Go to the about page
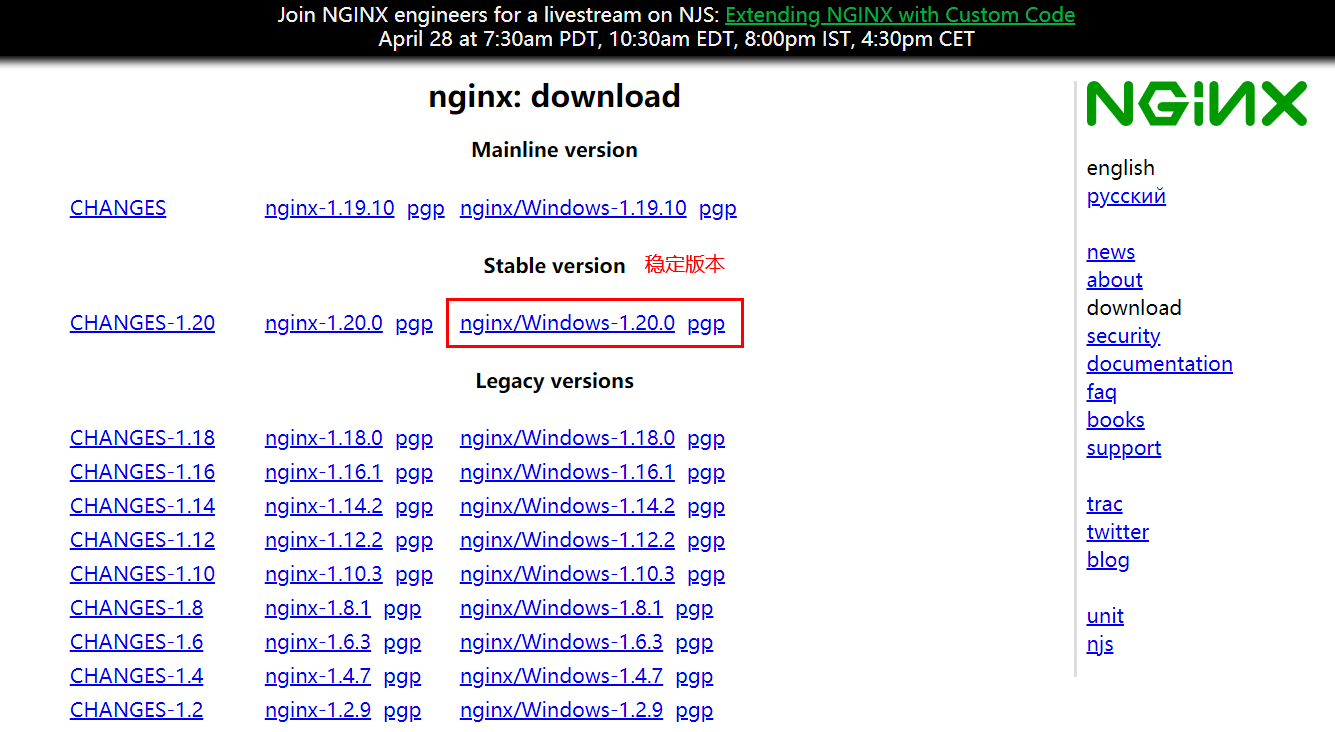Screen dimensions: 1335x732 coord(1114,280)
